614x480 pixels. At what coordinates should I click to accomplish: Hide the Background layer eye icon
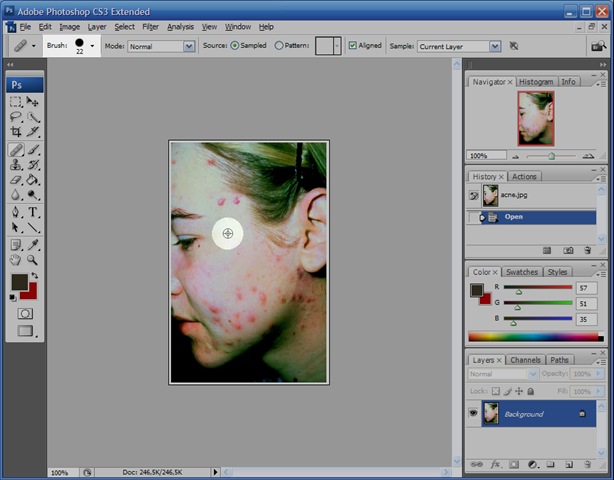pos(473,413)
